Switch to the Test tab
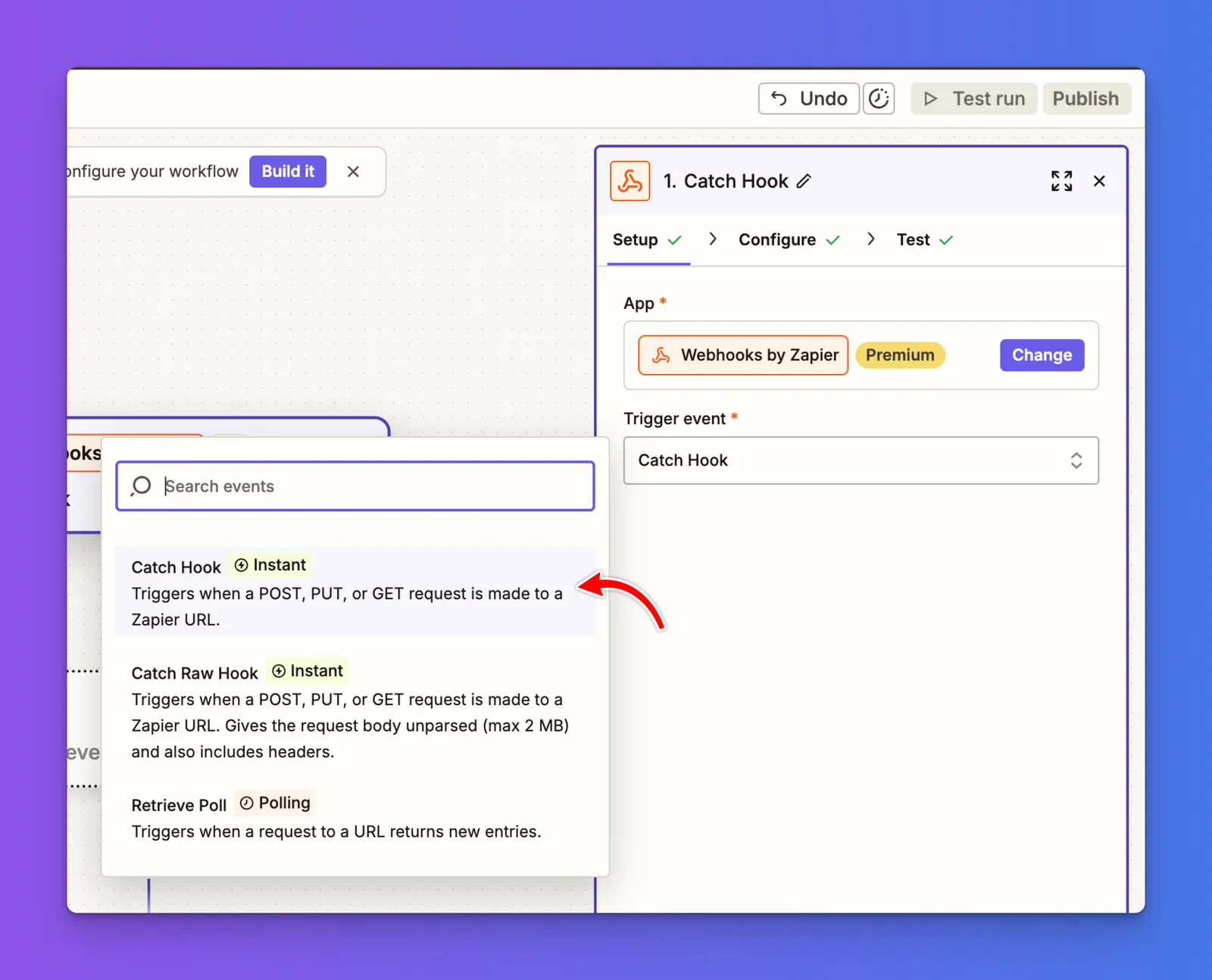This screenshot has width=1212, height=980. 924,240
